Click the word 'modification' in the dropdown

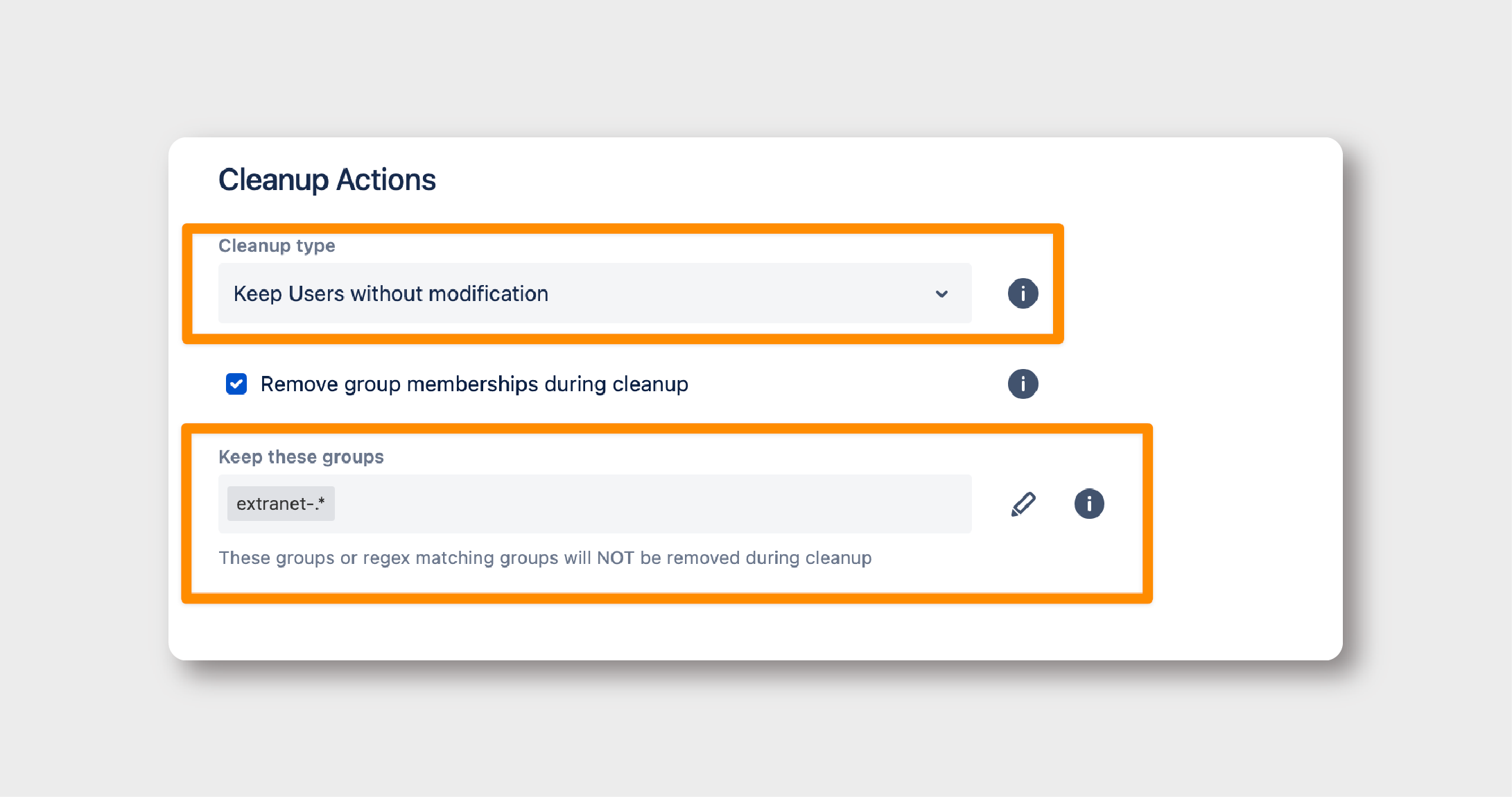point(488,293)
